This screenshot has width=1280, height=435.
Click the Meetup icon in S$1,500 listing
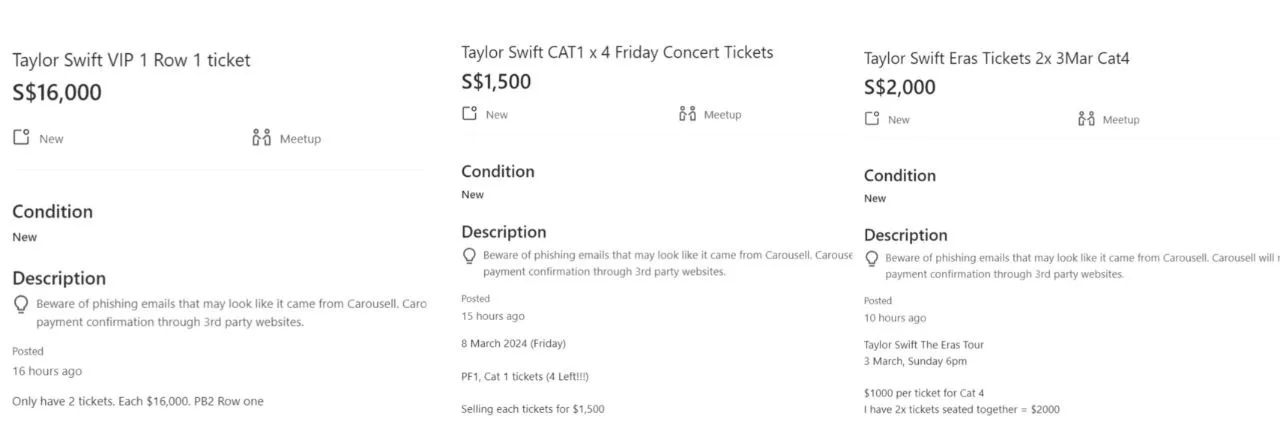(687, 114)
